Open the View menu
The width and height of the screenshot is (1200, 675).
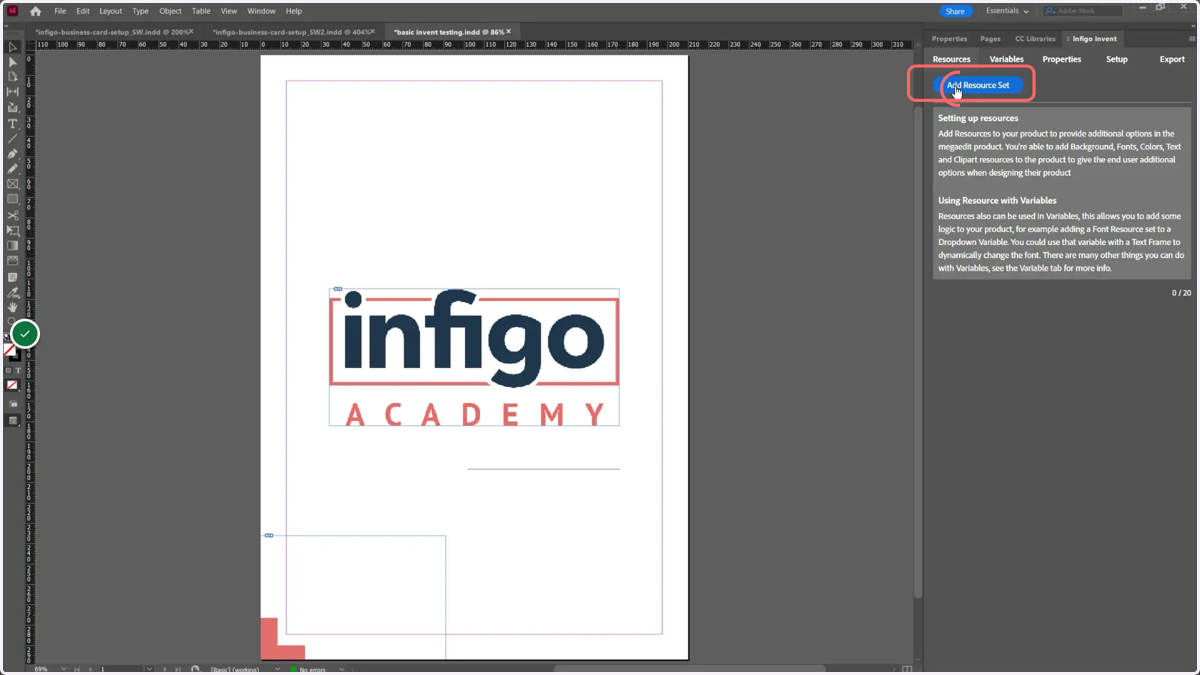click(229, 11)
